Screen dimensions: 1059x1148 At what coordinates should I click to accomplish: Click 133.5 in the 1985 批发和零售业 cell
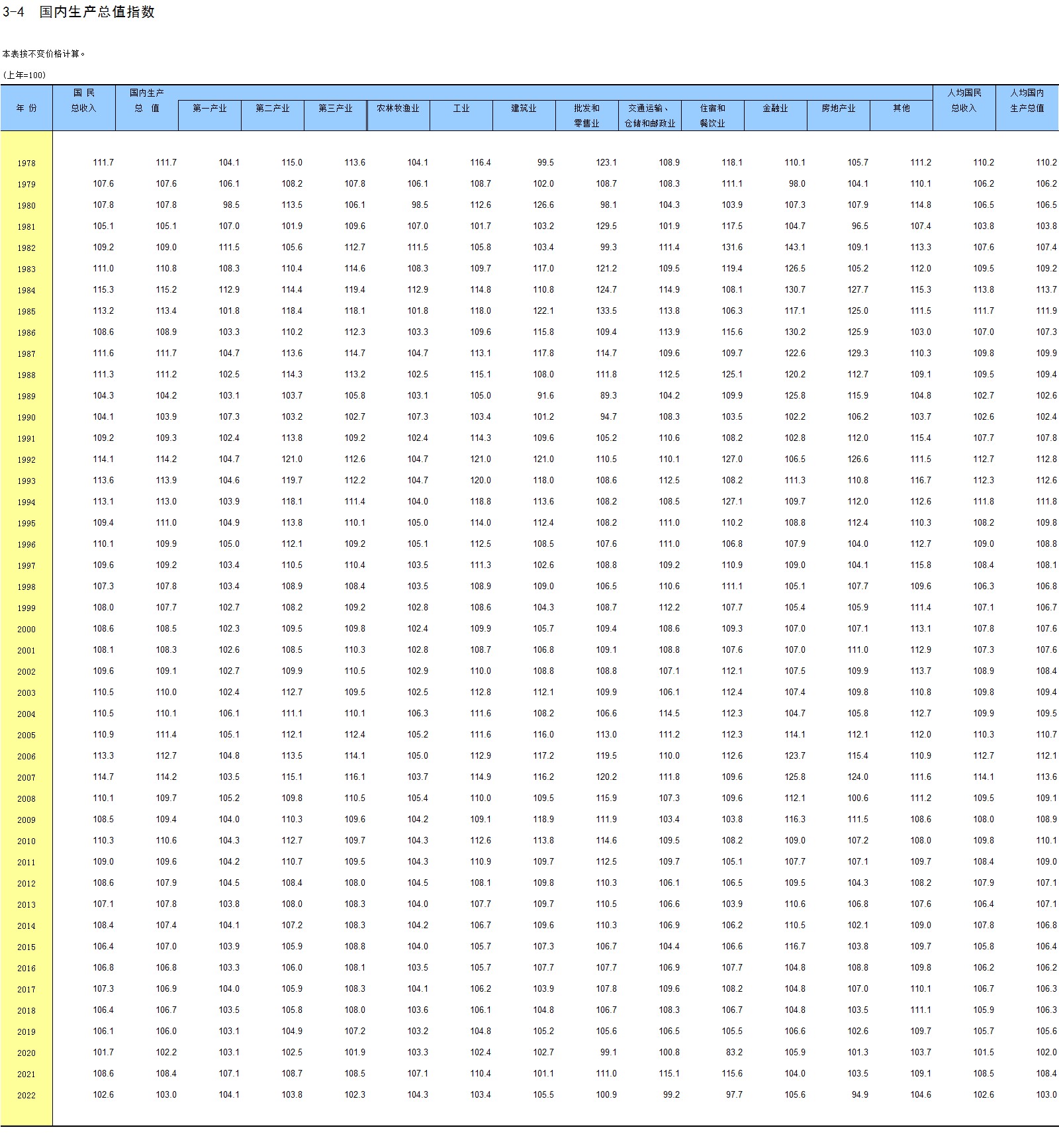click(606, 311)
